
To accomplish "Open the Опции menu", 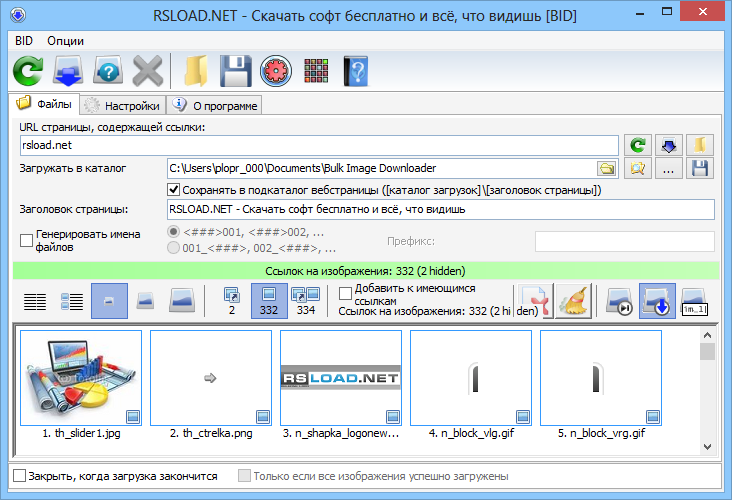I will 65,41.
